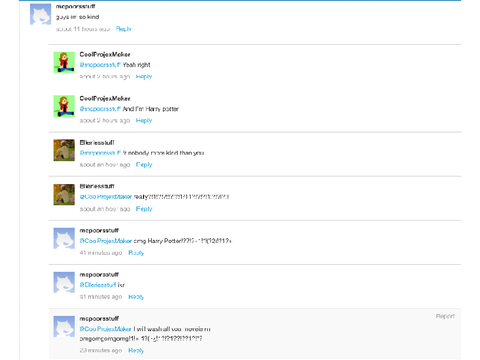Reply to 'omg Harry Potter' comment
Viewport: 480px width, 360px height.
136,253
